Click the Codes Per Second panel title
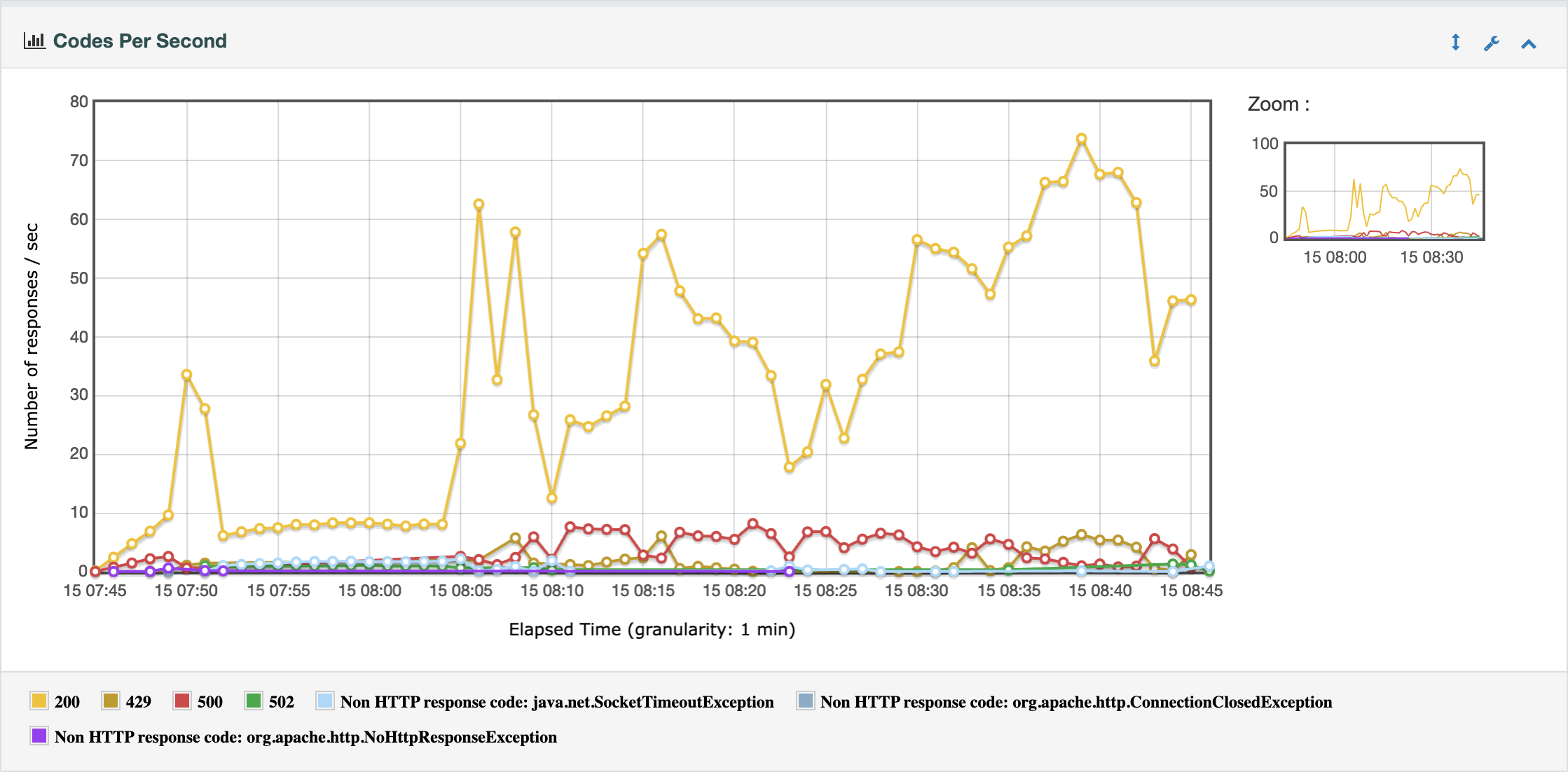 coord(140,41)
